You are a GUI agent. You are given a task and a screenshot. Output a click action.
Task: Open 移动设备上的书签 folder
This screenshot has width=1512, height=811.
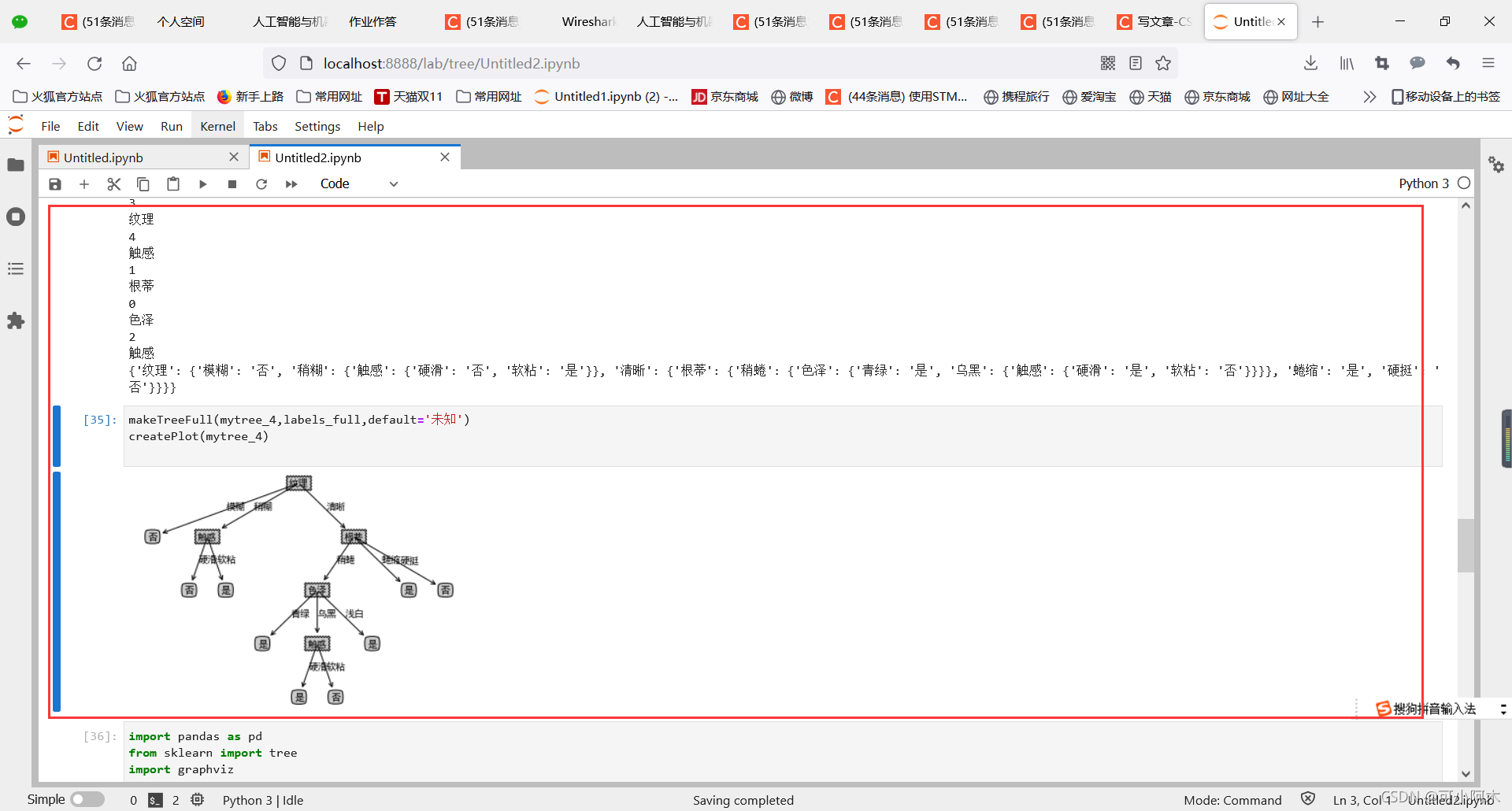[x=1446, y=97]
